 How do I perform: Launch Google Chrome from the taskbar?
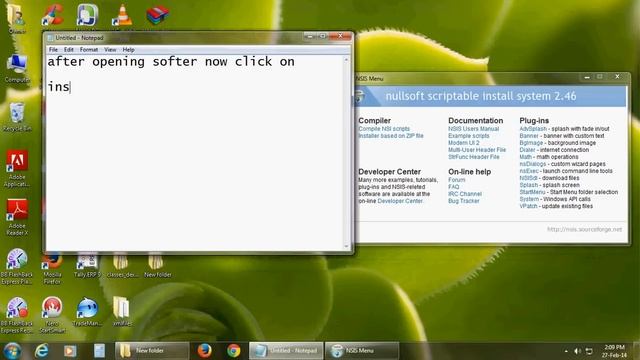pos(234,351)
